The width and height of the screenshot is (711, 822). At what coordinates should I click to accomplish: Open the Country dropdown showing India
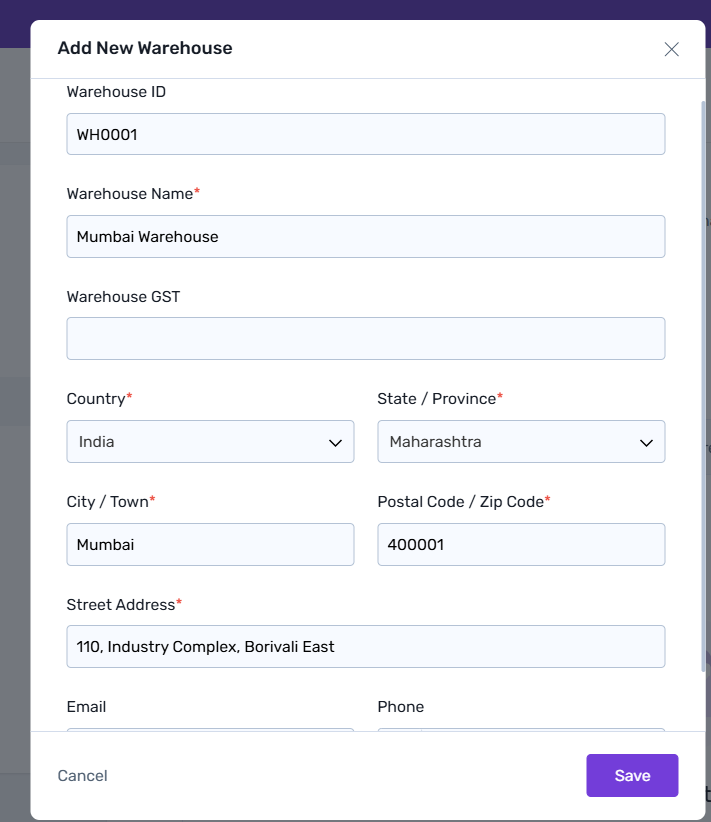coord(210,442)
